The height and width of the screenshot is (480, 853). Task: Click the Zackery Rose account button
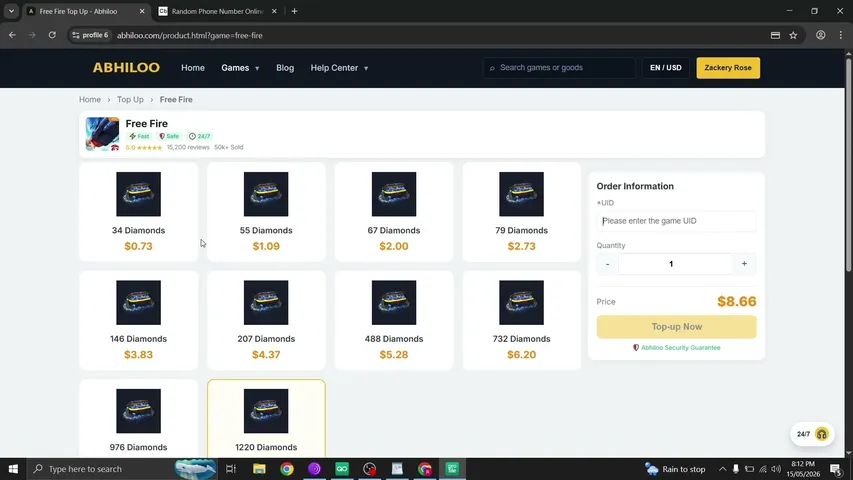coord(728,67)
